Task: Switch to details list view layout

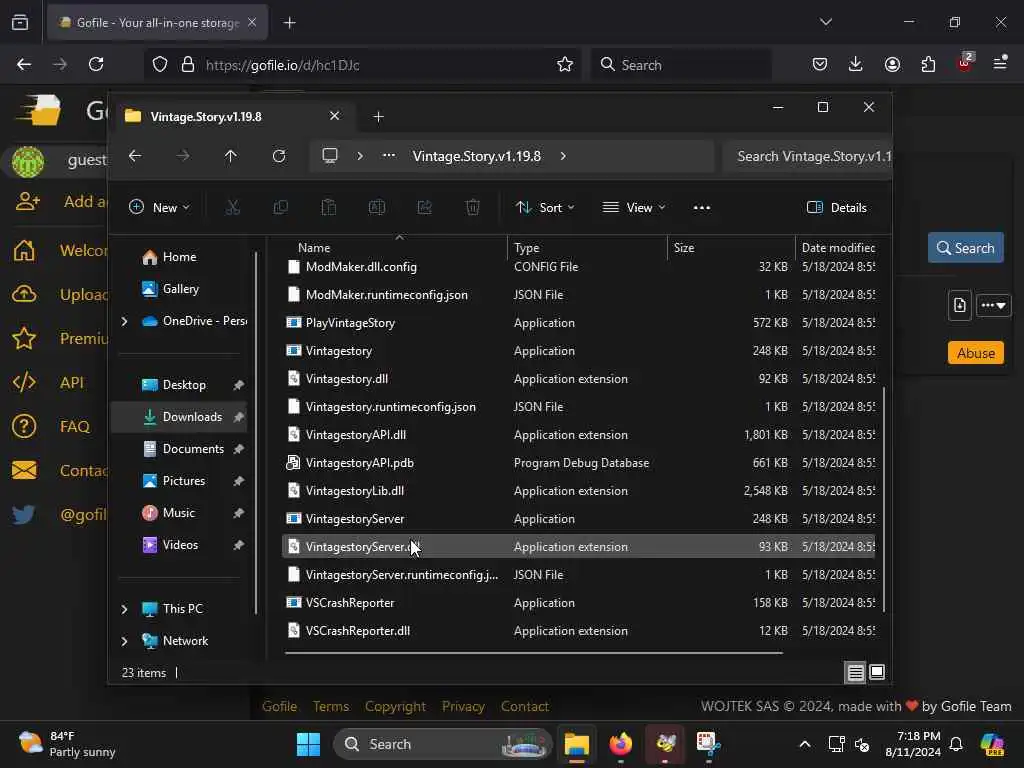Action: pyautogui.click(x=856, y=672)
